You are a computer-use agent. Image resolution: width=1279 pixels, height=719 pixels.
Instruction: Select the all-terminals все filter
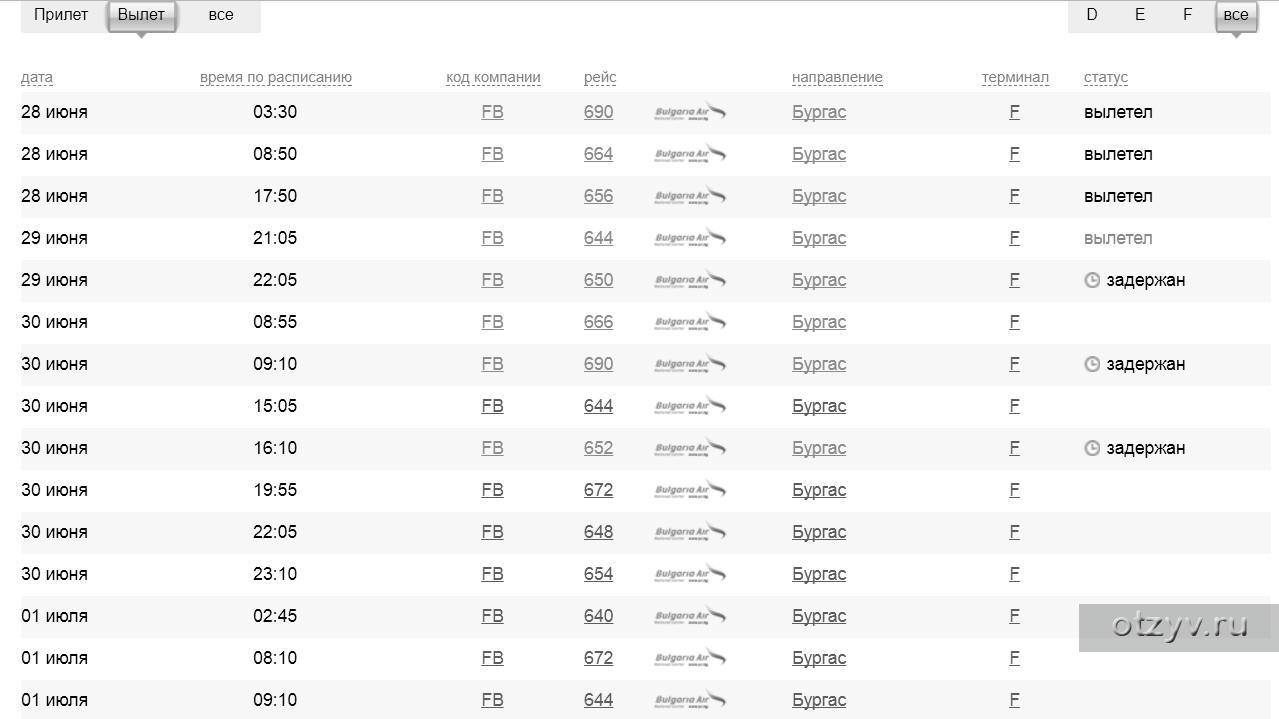(1236, 15)
